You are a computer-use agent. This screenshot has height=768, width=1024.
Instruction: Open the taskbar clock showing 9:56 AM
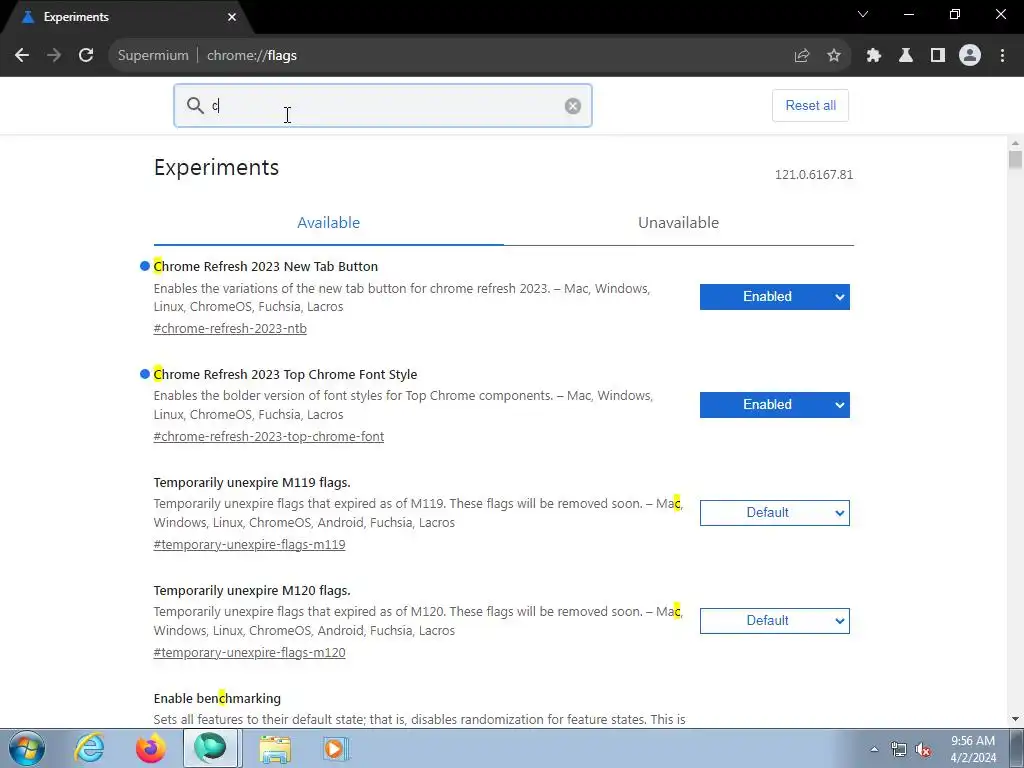point(973,749)
